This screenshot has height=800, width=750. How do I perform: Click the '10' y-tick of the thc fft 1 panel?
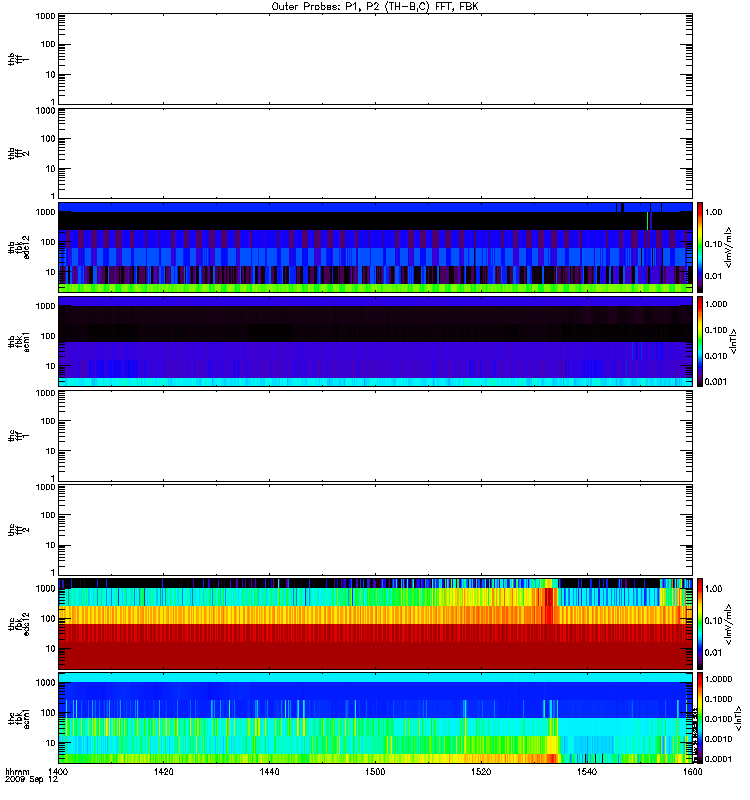(51, 451)
